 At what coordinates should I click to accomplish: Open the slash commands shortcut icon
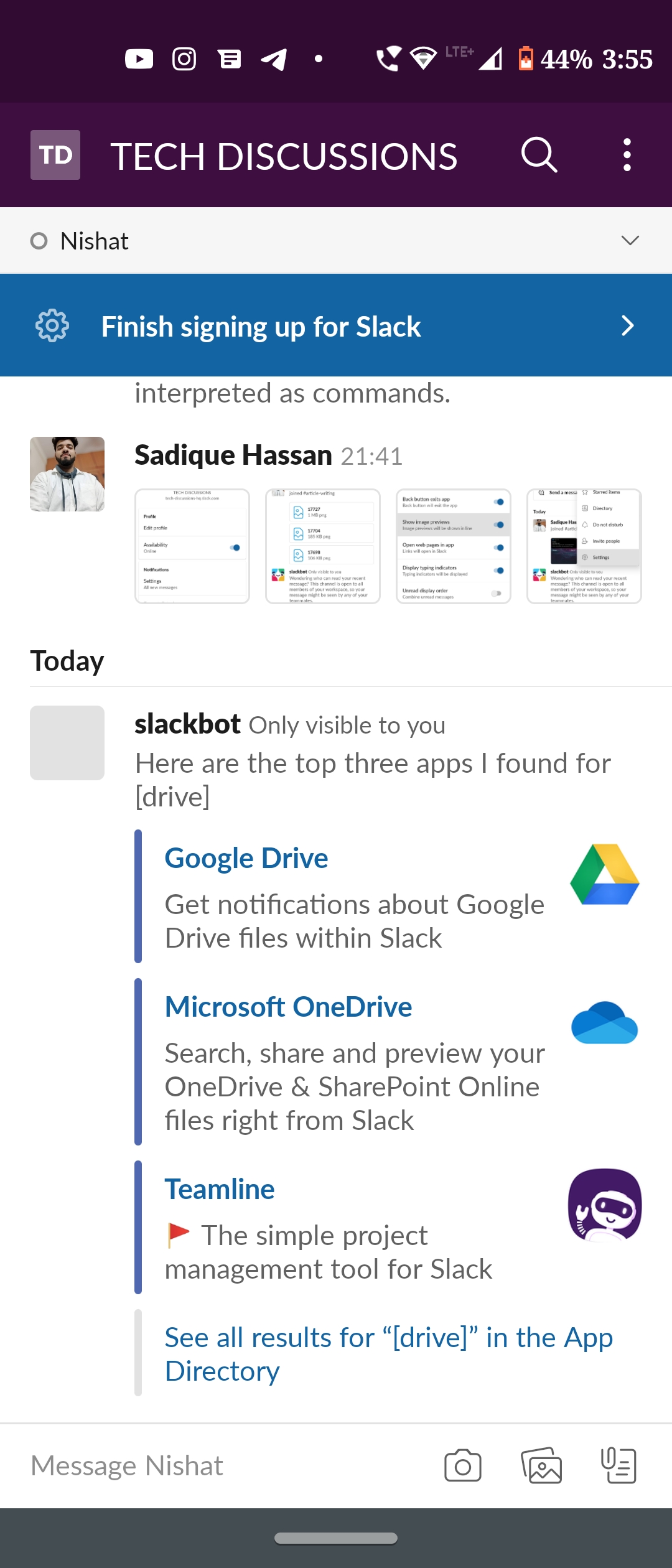click(618, 1466)
